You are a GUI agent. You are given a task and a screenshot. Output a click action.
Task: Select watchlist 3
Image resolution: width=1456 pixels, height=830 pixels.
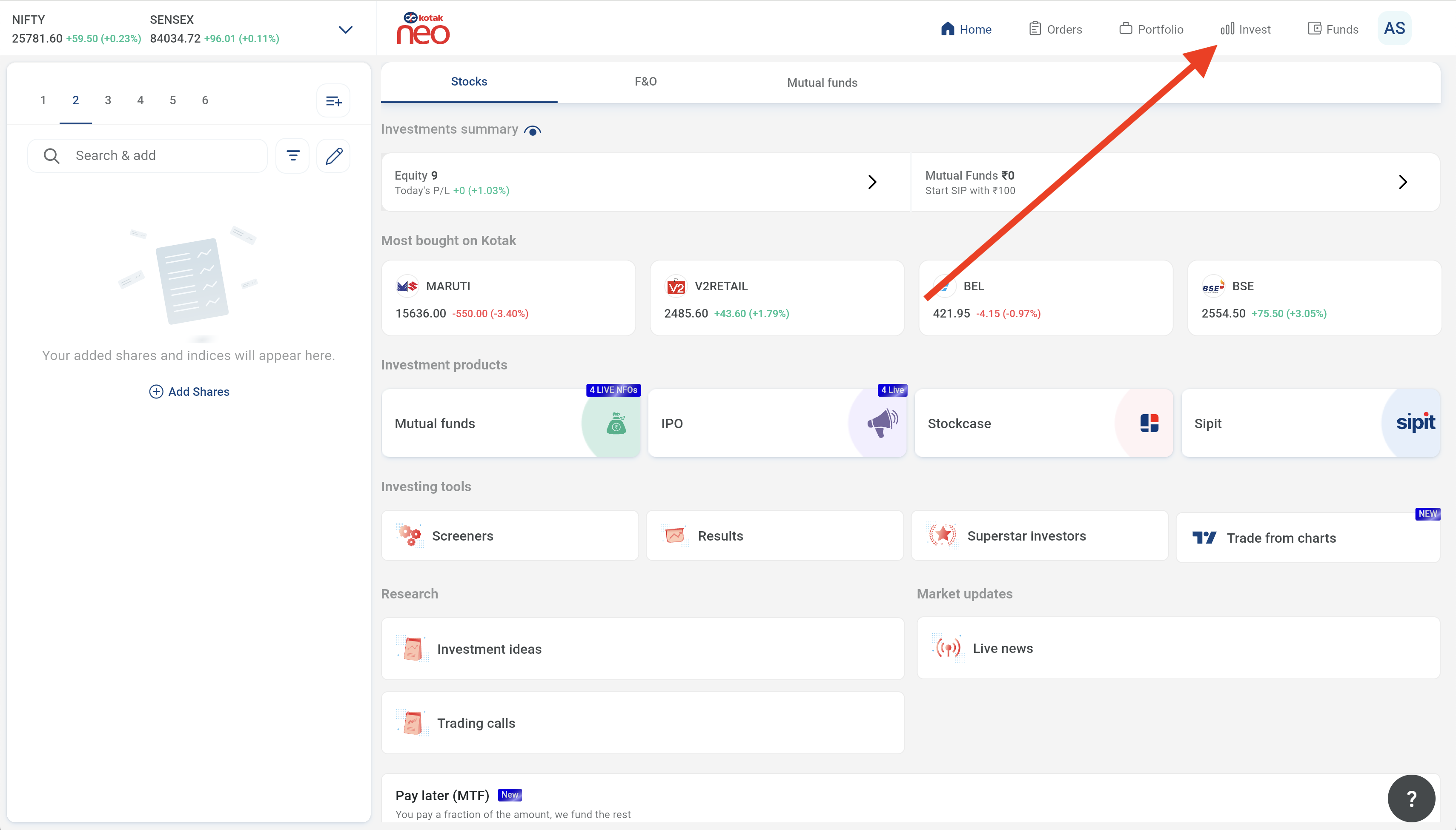(108, 100)
